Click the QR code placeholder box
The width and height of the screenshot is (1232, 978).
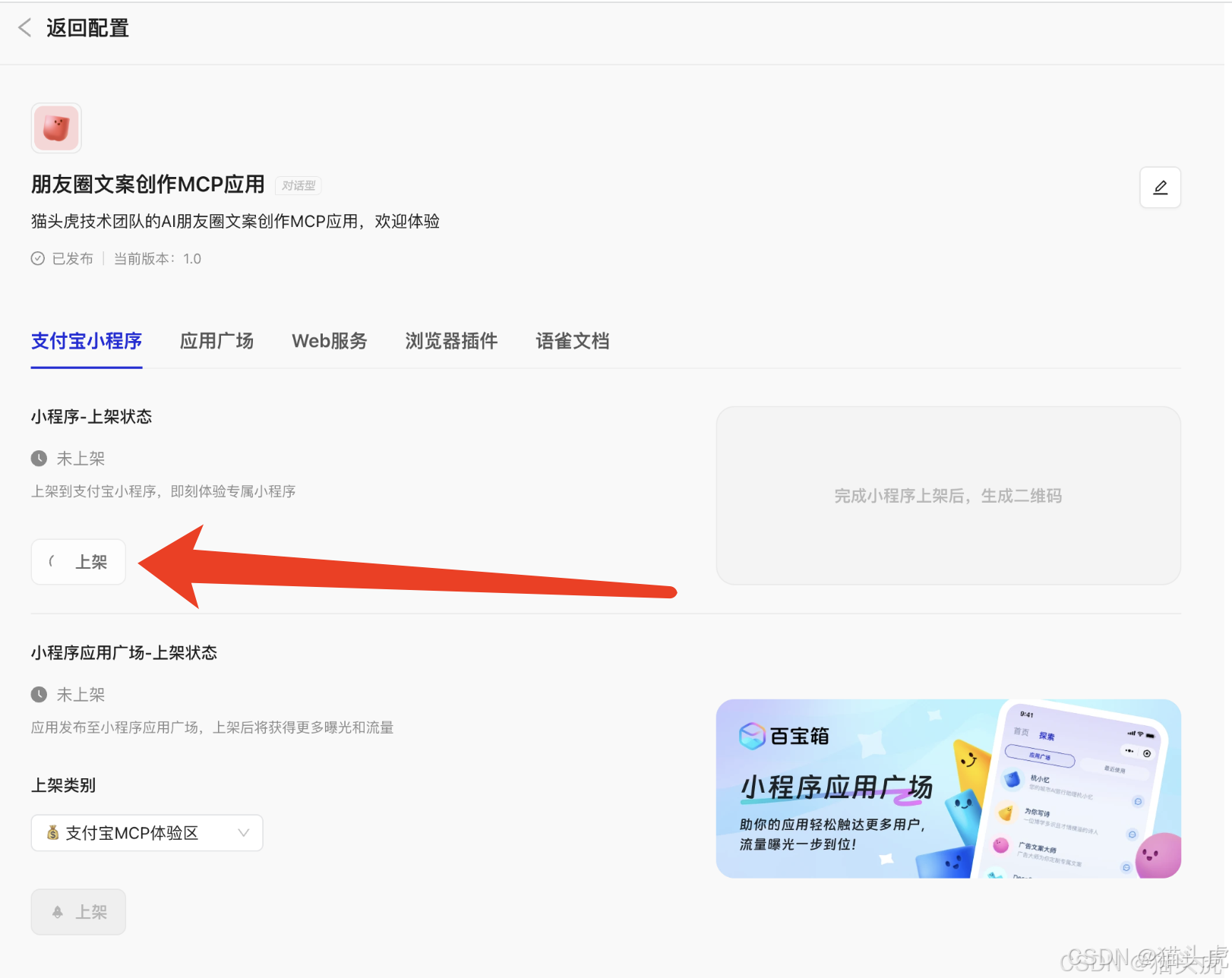(x=948, y=496)
